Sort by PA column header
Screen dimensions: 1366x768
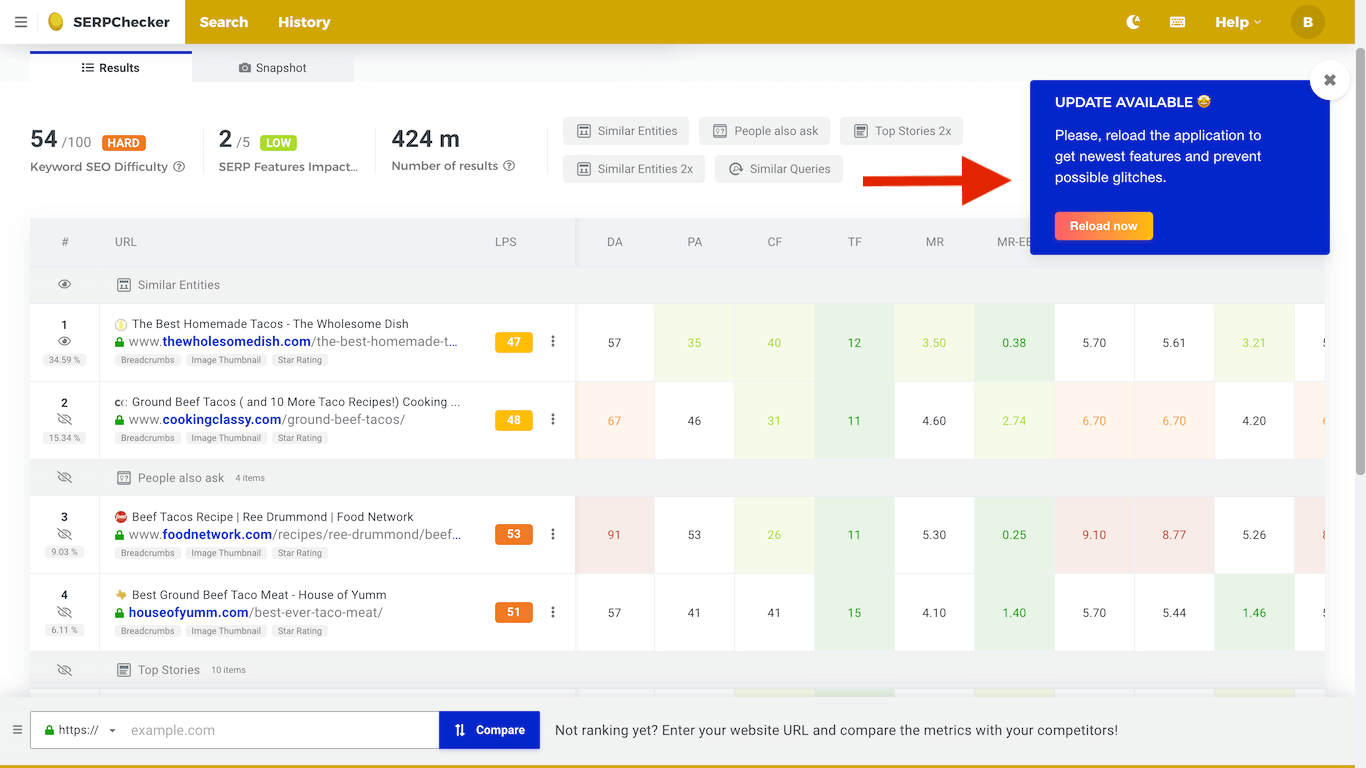tap(695, 242)
